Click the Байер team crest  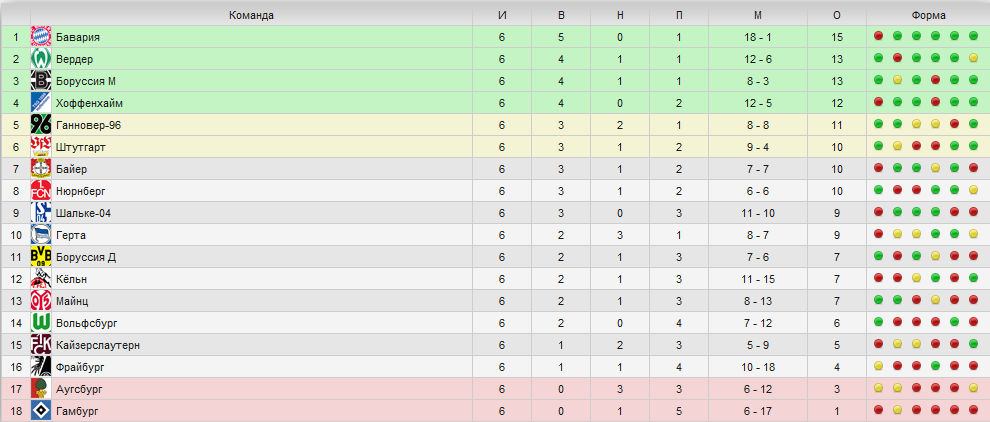point(41,169)
